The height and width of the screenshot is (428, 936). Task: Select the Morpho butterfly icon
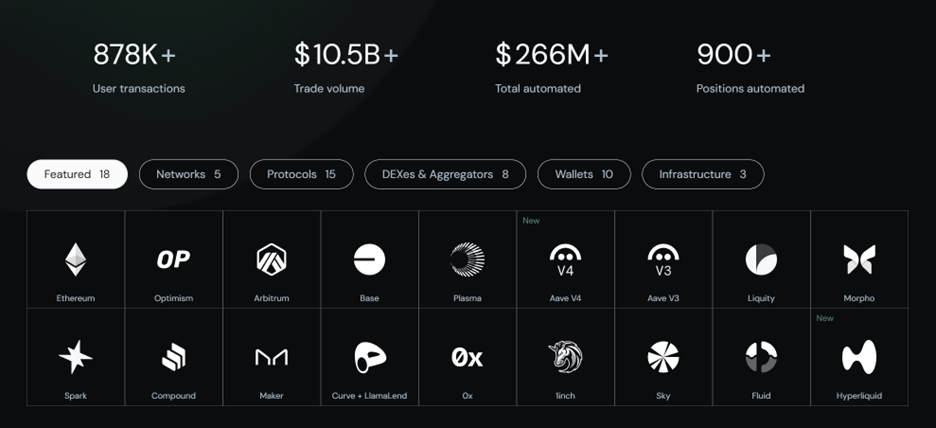[x=859, y=260]
